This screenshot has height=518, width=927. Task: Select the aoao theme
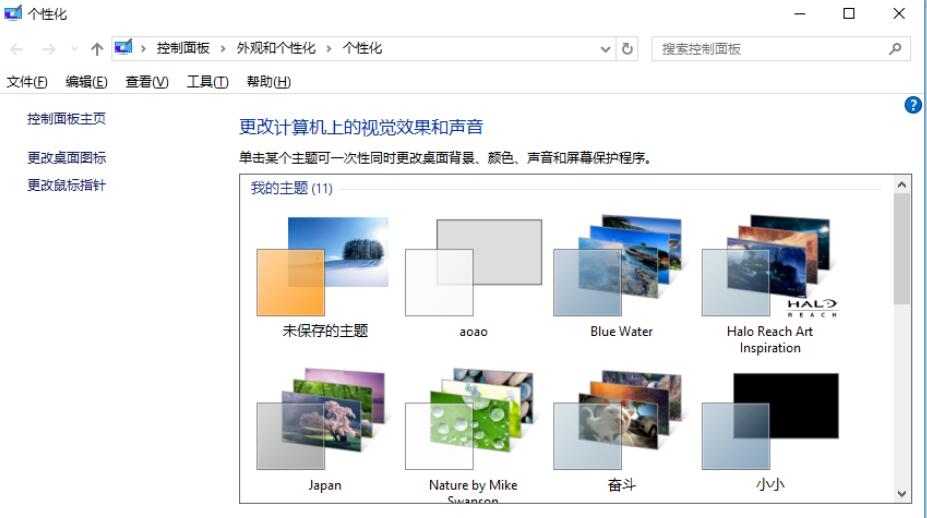(473, 277)
